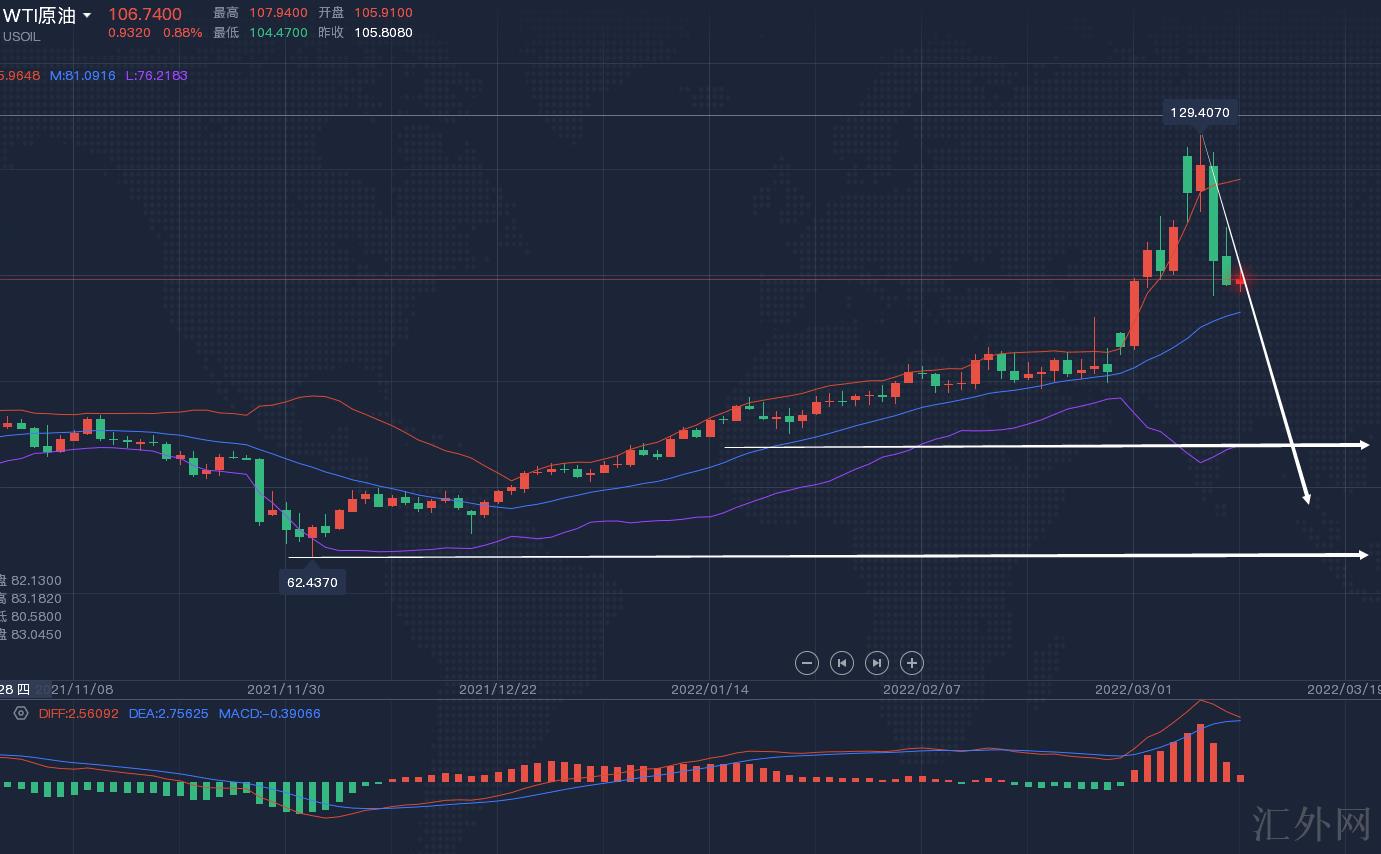Zoom in chart with the plus button
Screen dimensions: 1381x854
coord(911,663)
